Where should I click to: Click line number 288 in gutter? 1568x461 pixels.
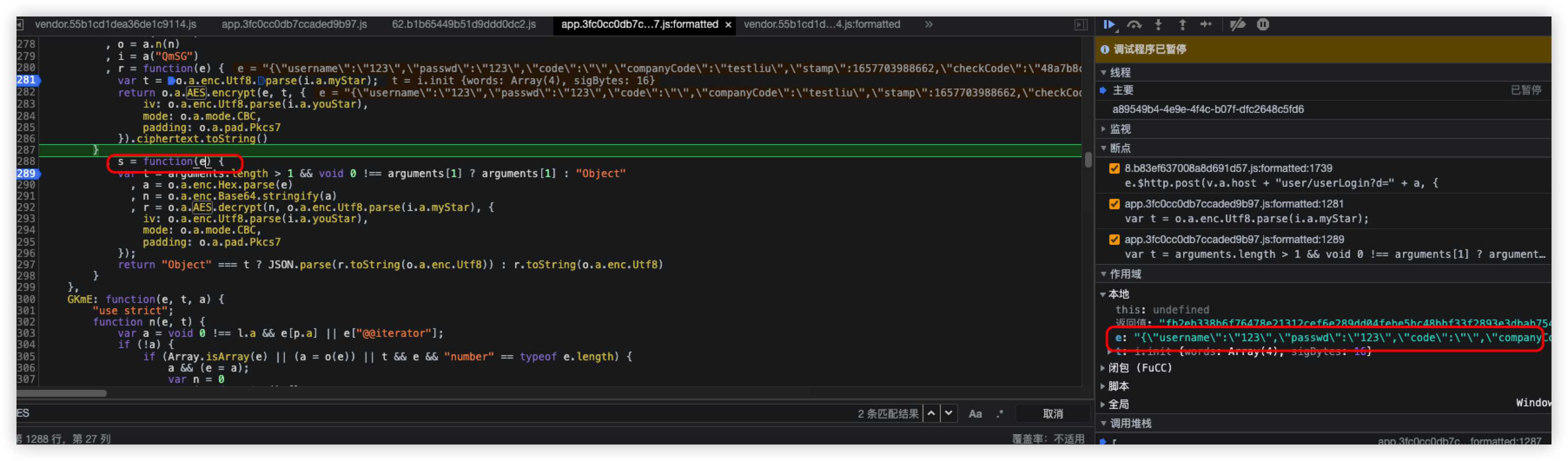coord(26,161)
